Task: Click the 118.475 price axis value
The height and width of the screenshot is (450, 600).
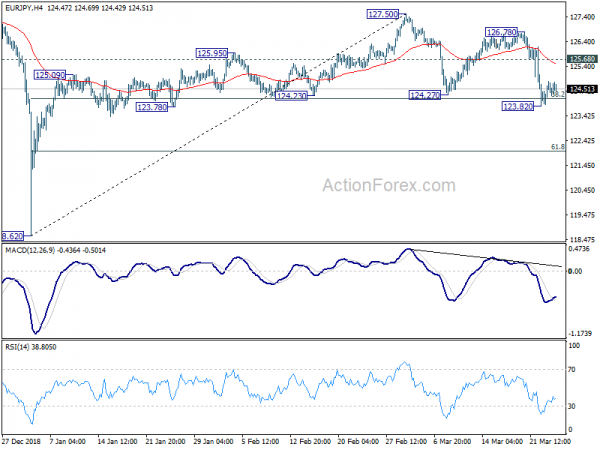Action: (582, 240)
